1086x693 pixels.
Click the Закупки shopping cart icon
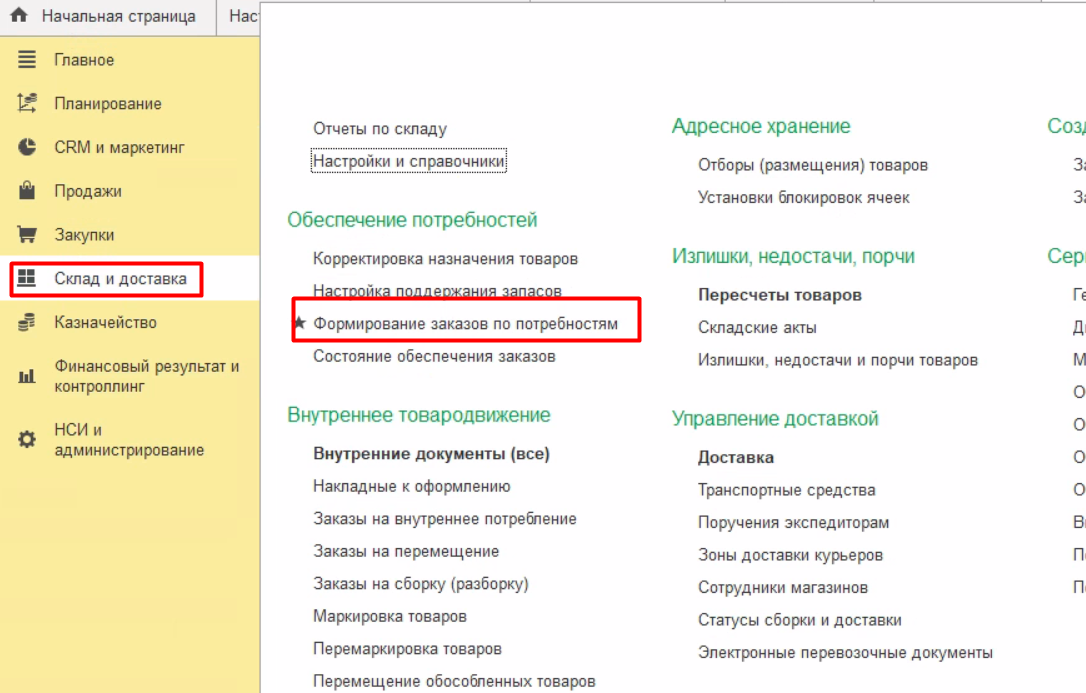27,235
